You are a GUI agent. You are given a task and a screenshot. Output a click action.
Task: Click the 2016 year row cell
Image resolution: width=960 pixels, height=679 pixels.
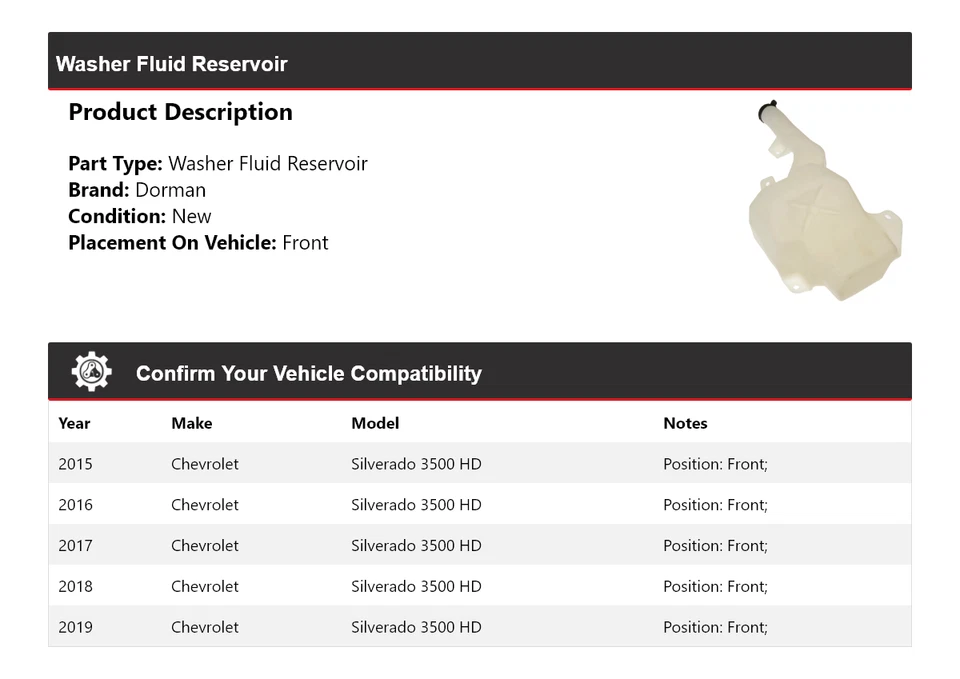pos(75,505)
